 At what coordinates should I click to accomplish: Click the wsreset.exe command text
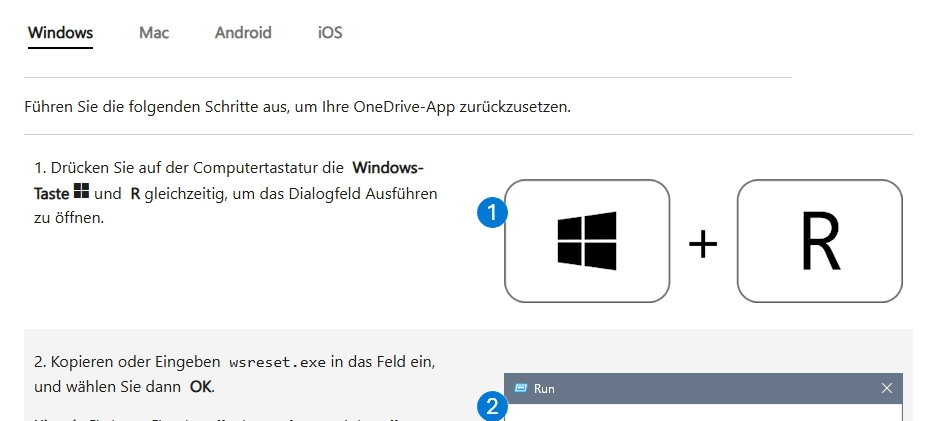pos(278,362)
